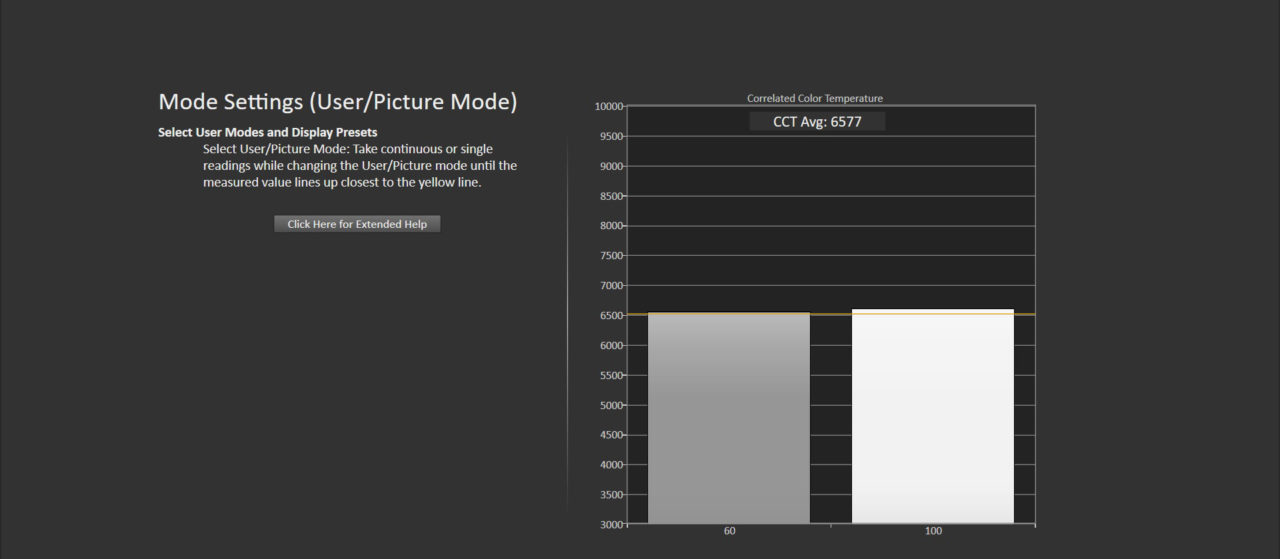Click the Correlated Color Temperature chart title

(815, 98)
